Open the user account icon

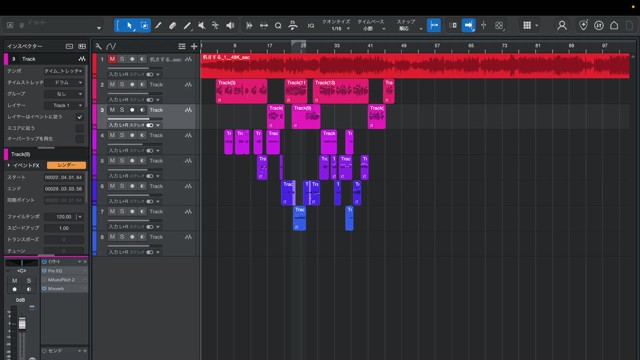562,25
